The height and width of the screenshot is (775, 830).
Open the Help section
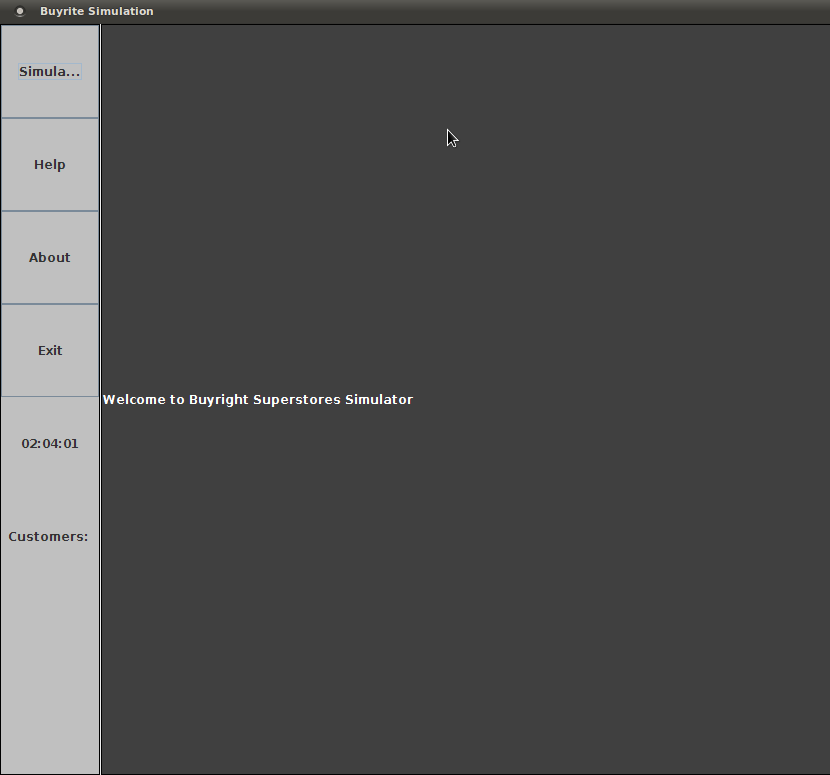pos(50,165)
